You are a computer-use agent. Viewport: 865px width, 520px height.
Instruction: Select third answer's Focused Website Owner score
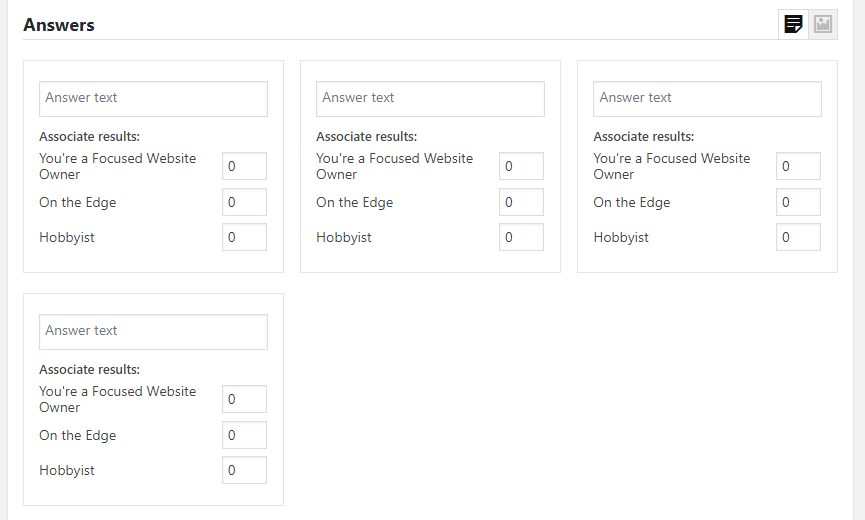(x=798, y=166)
